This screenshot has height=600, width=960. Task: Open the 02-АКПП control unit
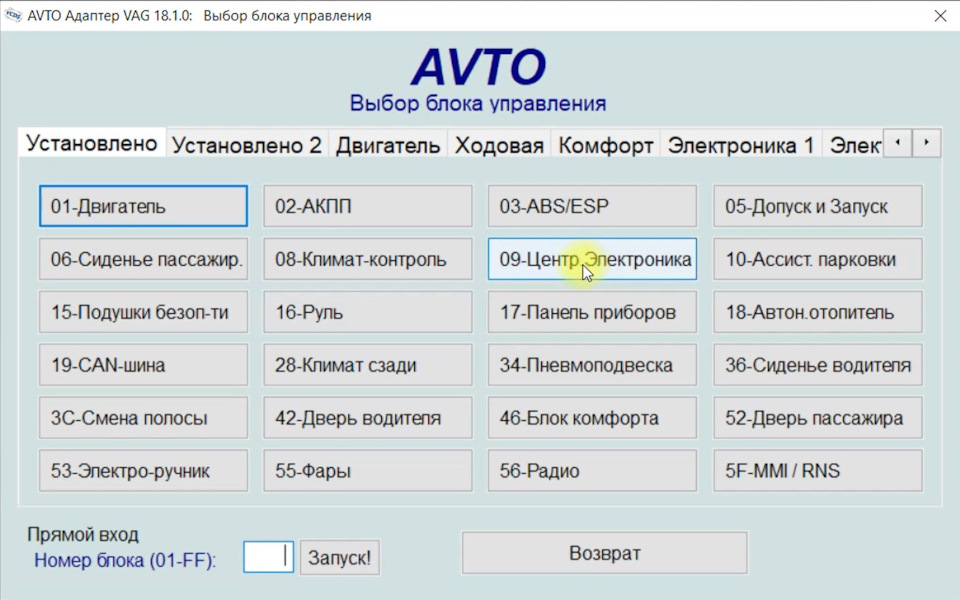click(368, 206)
